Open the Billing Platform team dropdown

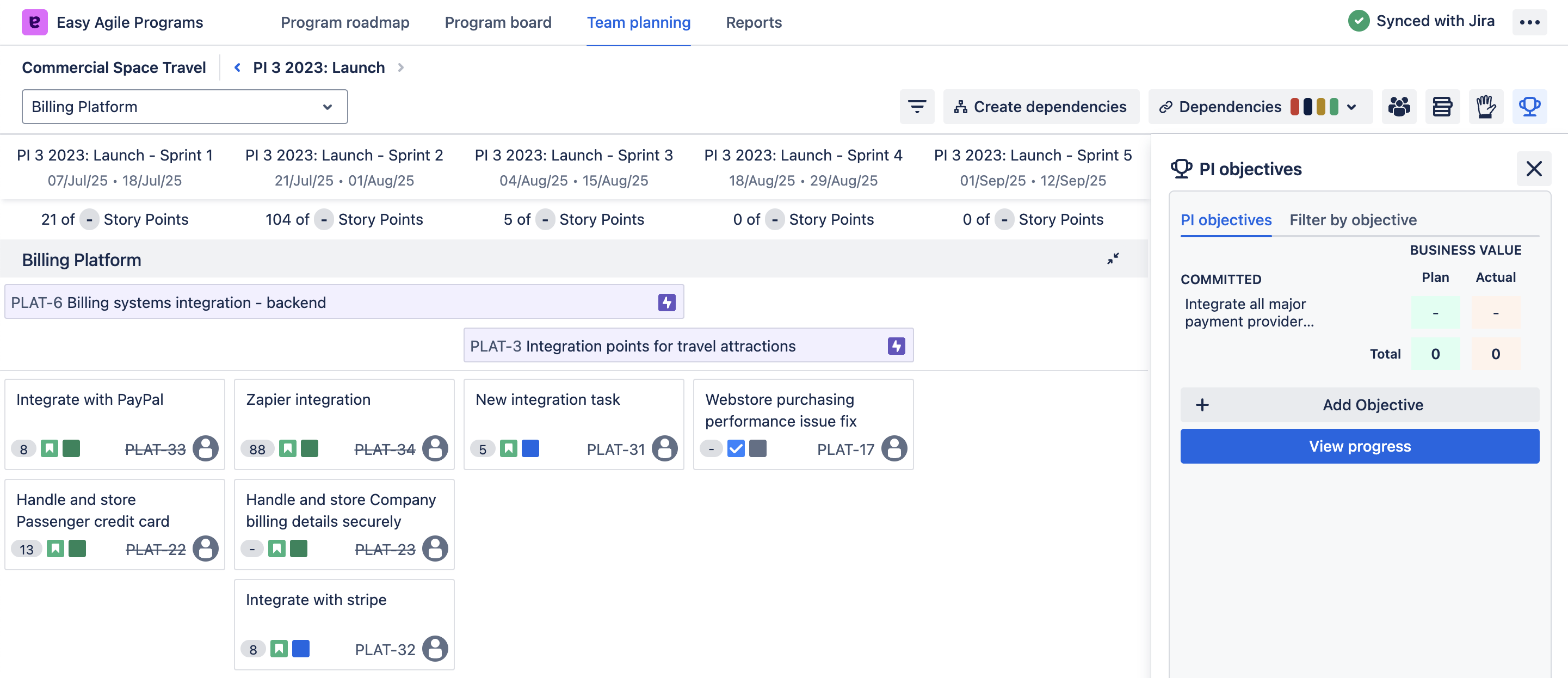(184, 107)
